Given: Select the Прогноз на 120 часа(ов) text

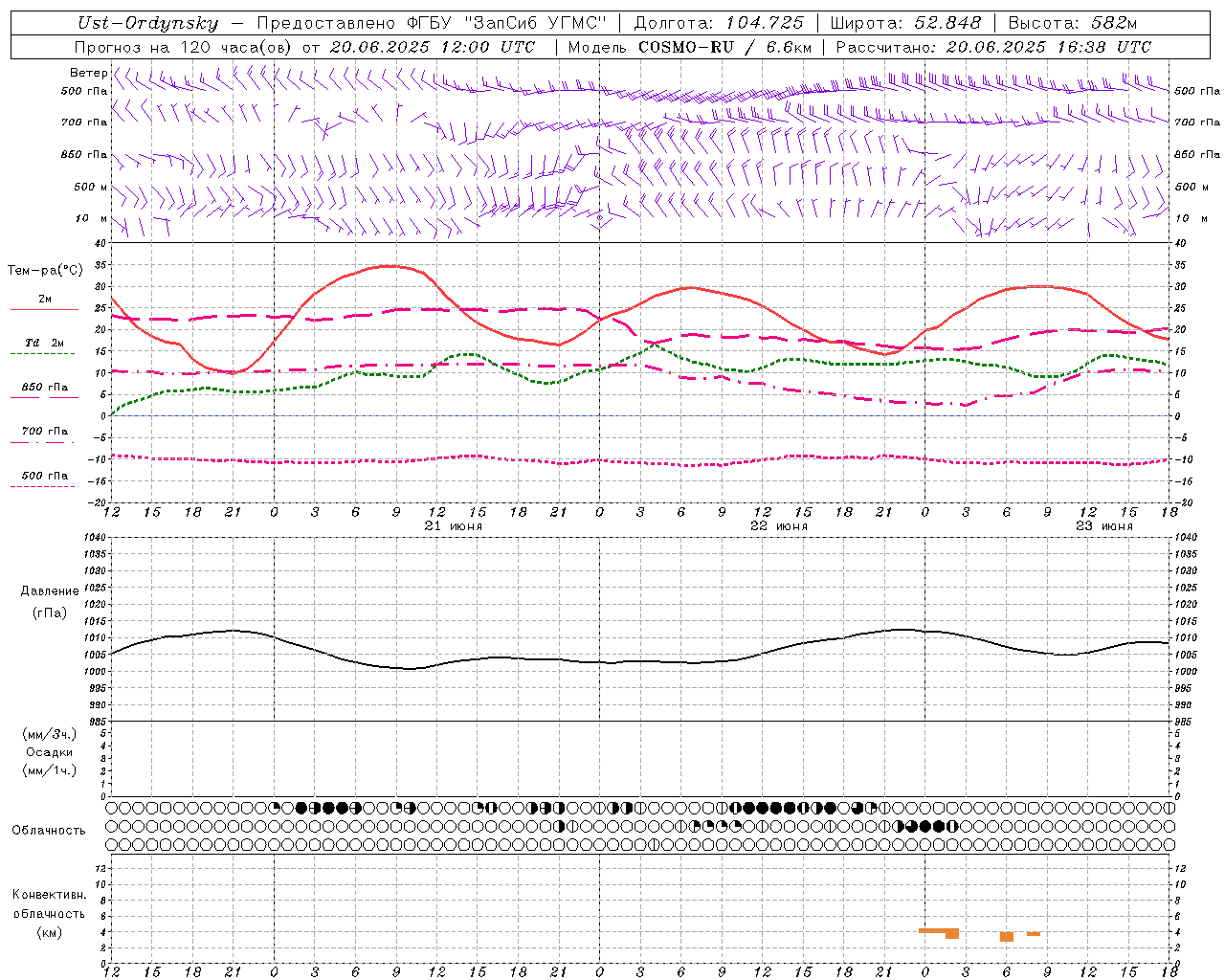Looking at the screenshot, I should click(x=185, y=47).
